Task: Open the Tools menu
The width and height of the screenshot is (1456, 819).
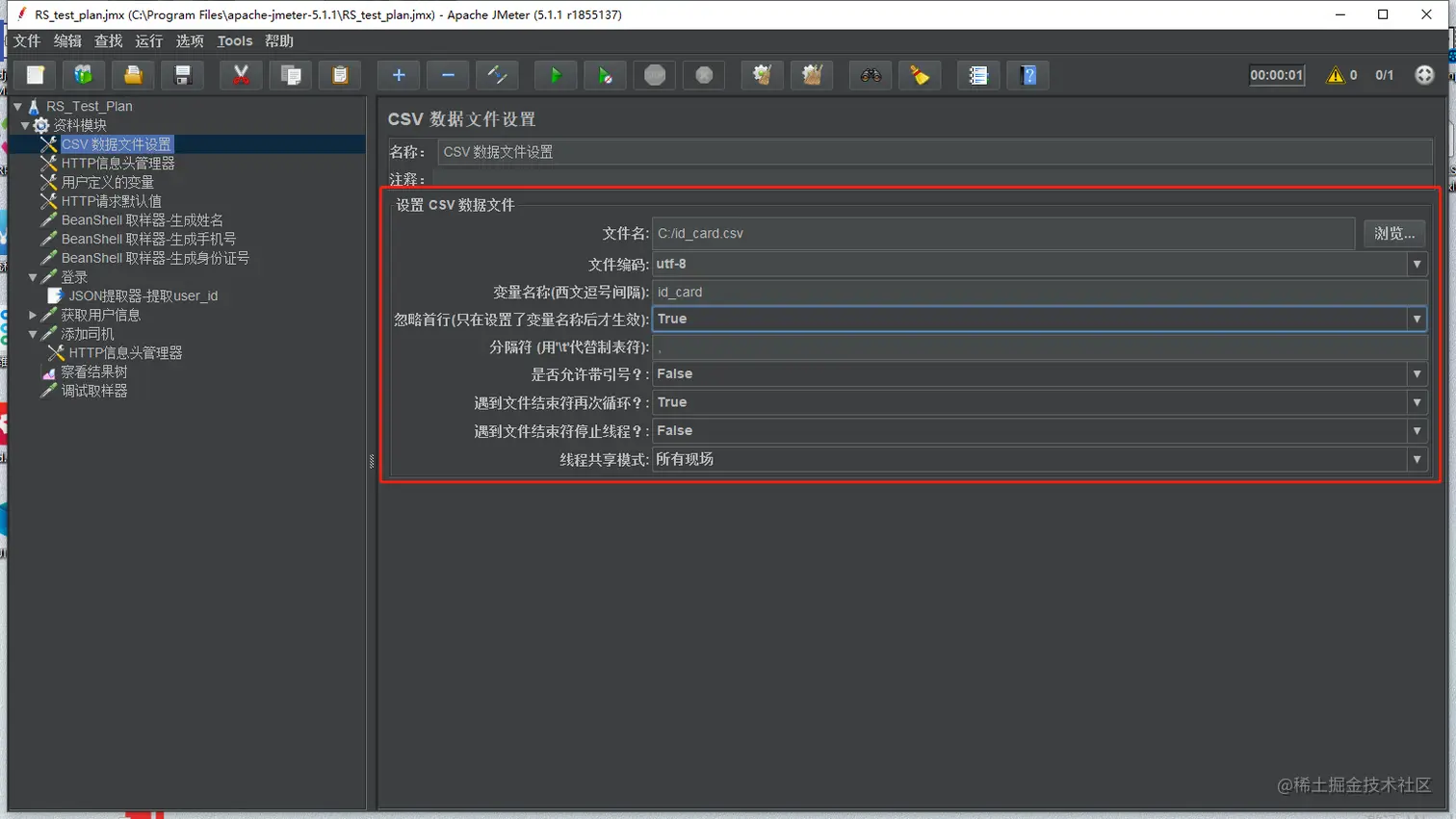Action: 235,40
